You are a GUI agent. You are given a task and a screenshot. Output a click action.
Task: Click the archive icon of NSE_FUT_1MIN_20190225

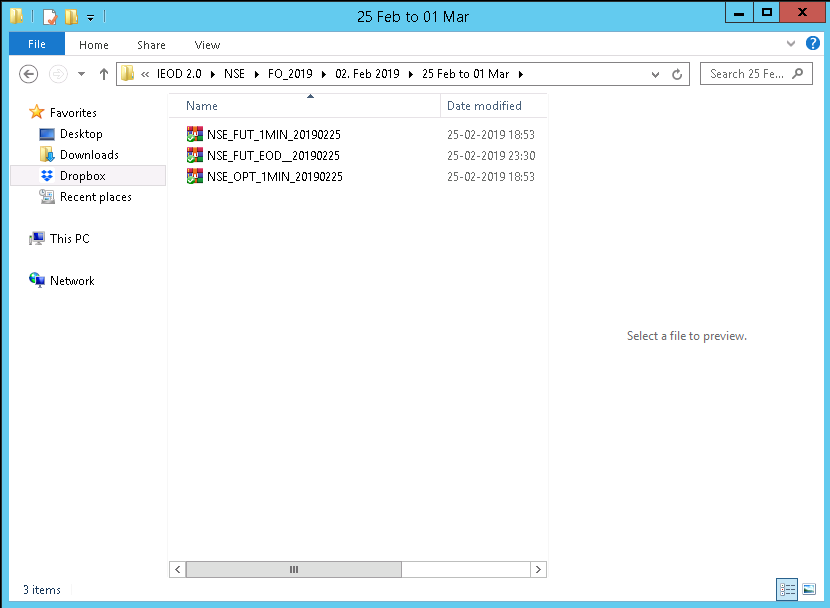click(195, 134)
